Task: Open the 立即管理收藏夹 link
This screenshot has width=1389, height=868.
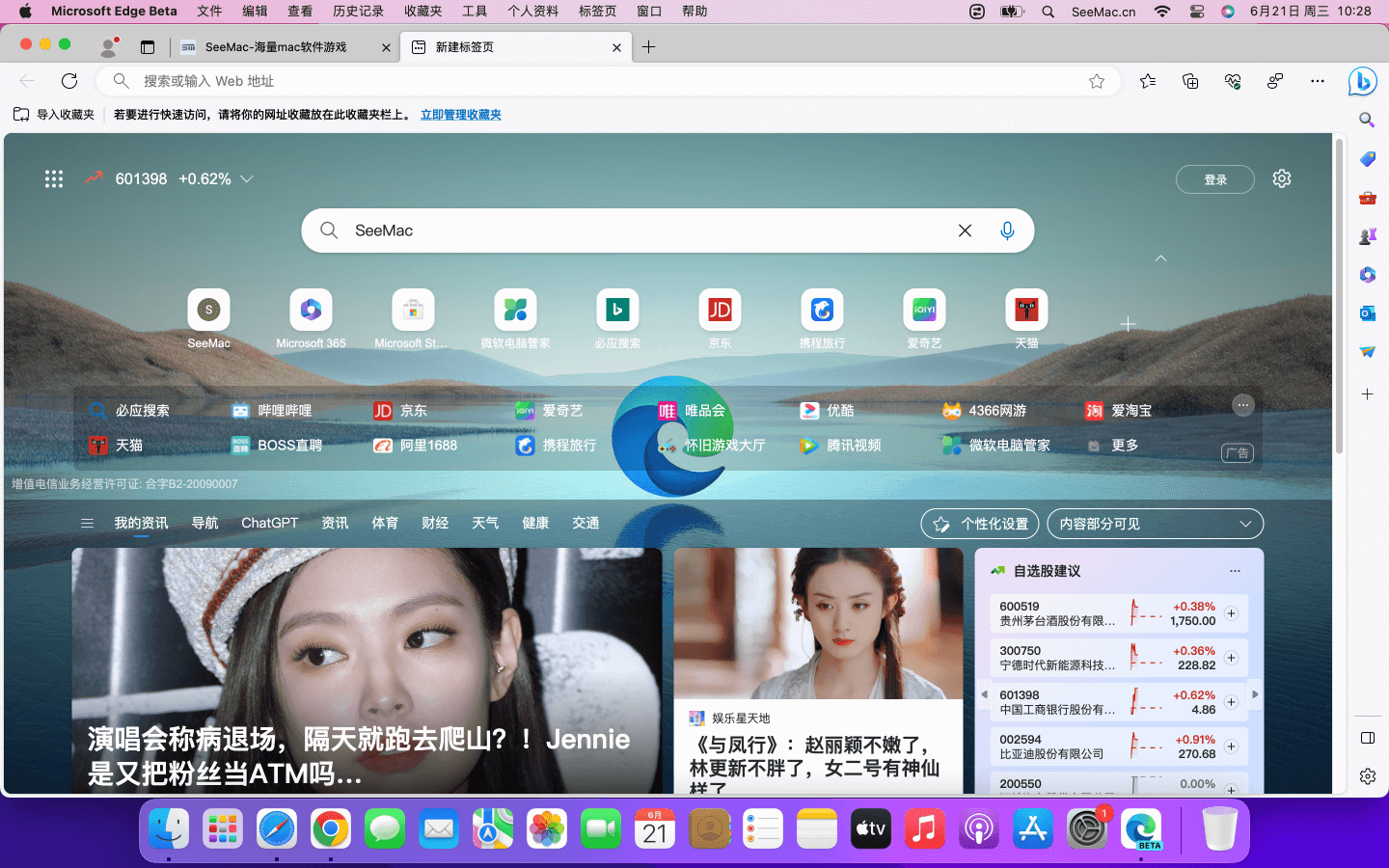Action: (x=461, y=115)
